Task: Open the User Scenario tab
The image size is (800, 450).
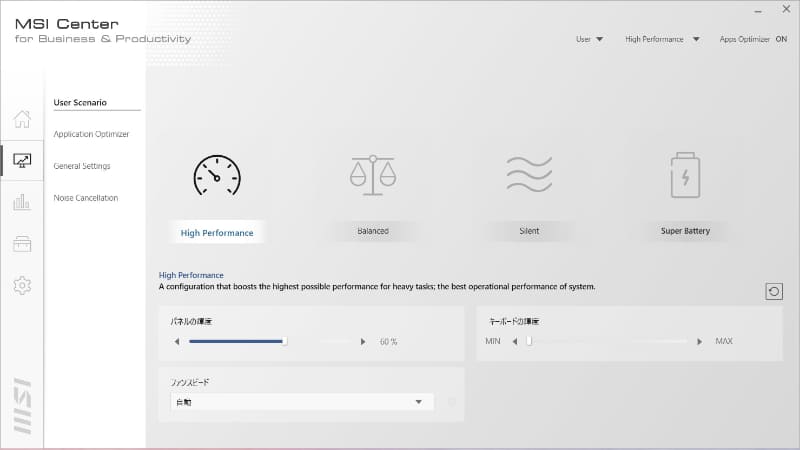Action: point(80,103)
